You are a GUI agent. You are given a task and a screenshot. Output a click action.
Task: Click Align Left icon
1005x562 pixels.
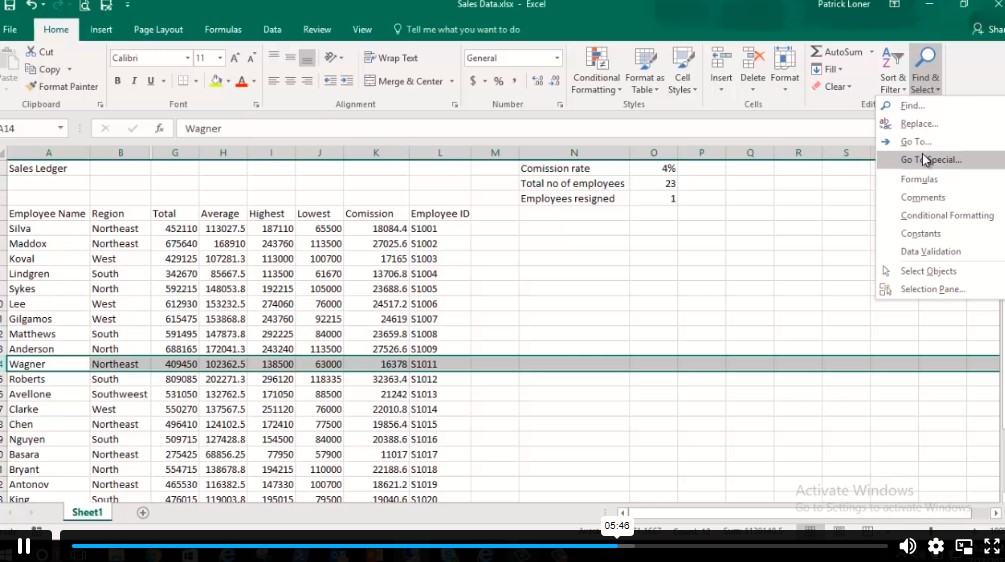[274, 81]
